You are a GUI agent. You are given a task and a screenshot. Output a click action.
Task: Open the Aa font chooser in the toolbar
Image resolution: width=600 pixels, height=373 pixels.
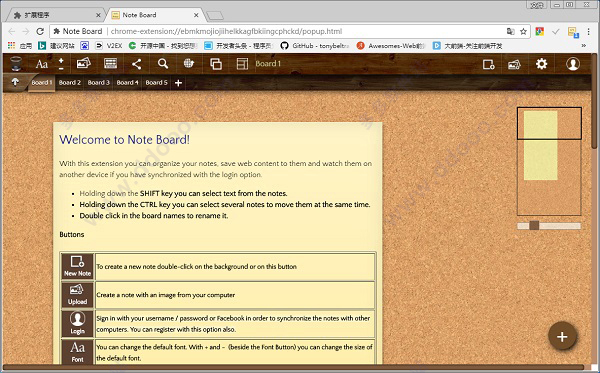[42, 64]
